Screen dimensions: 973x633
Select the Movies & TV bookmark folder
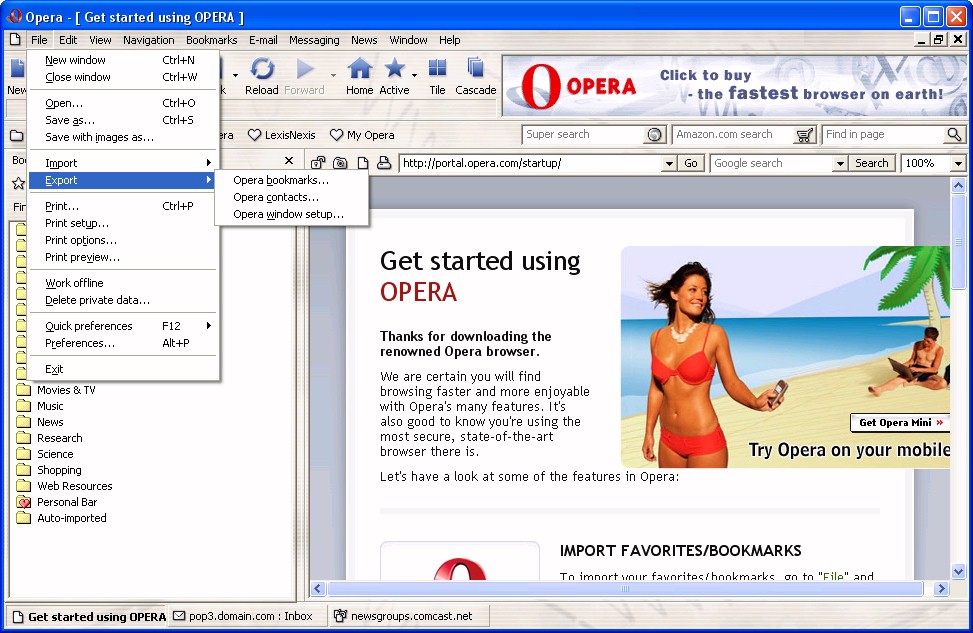pyautogui.click(x=66, y=390)
